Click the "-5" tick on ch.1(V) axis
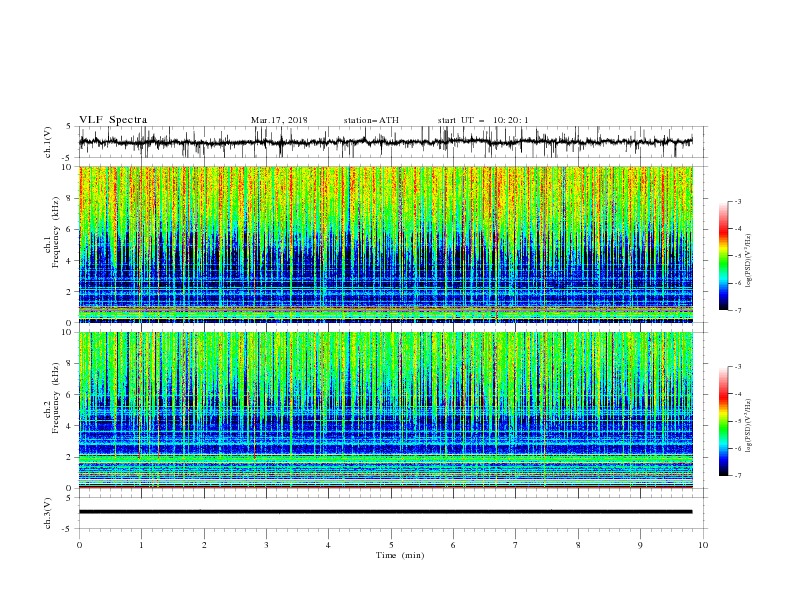Screen dimensions: 792x612 (x=68, y=158)
